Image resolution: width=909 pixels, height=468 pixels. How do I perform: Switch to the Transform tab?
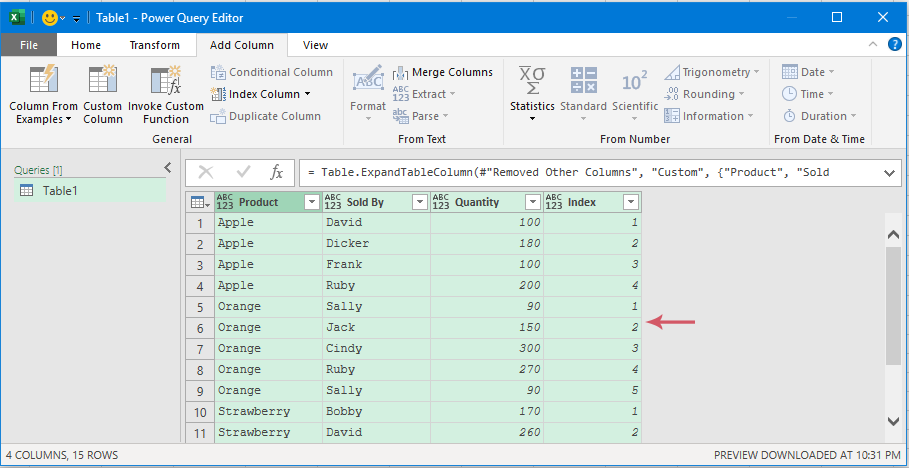154,45
